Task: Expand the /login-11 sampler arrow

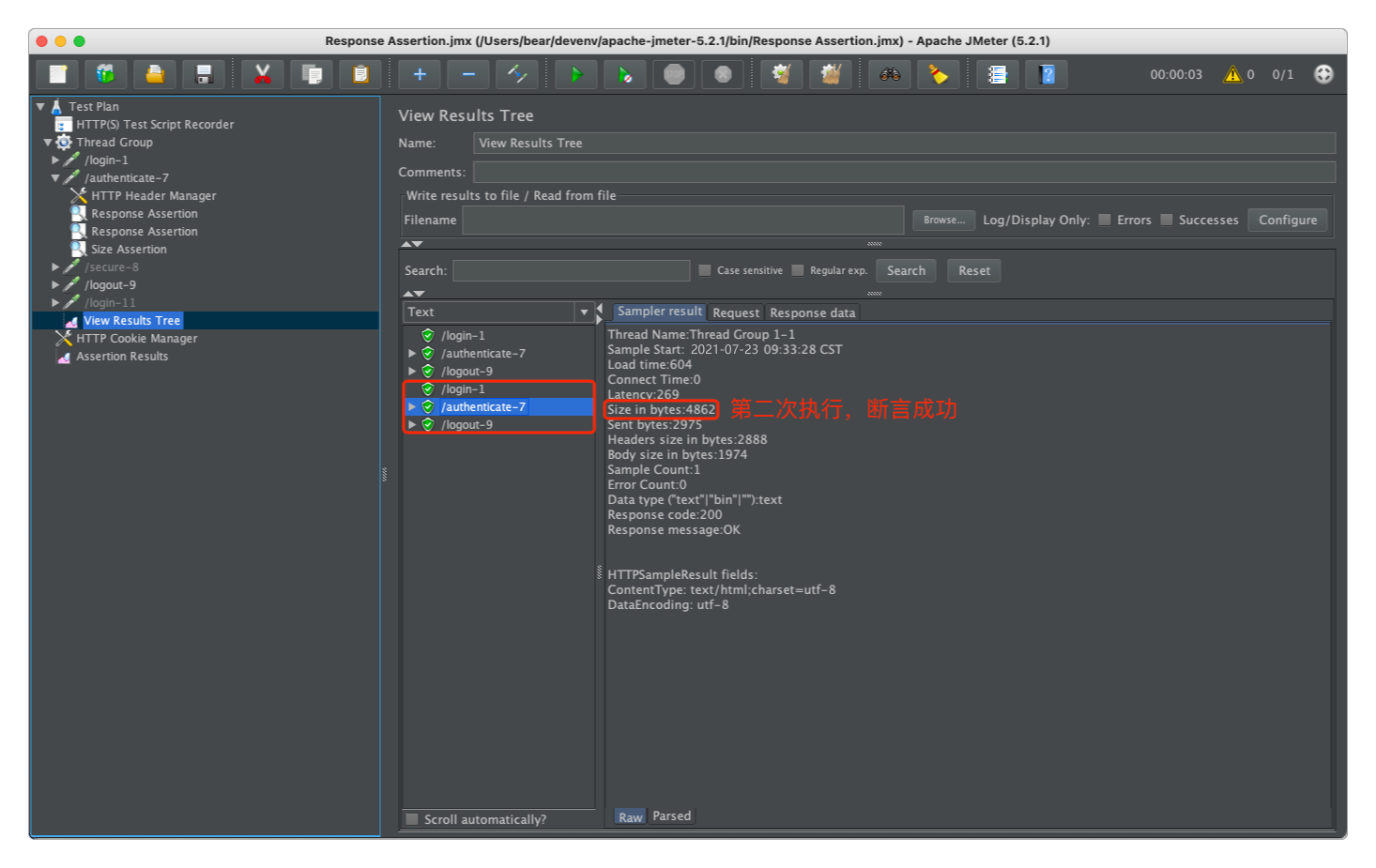Action: 55,303
